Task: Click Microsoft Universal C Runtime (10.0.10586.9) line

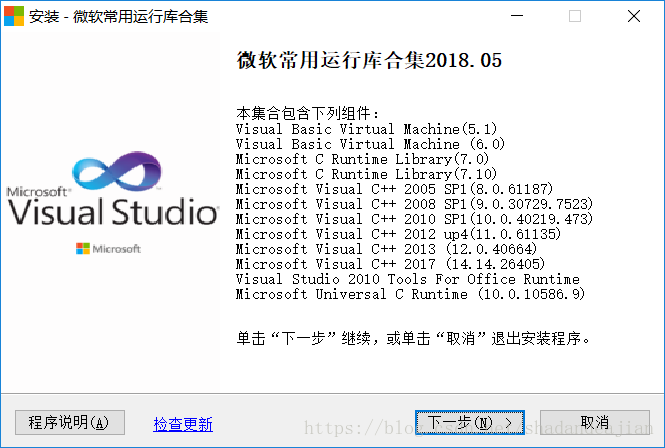Action: click(411, 294)
